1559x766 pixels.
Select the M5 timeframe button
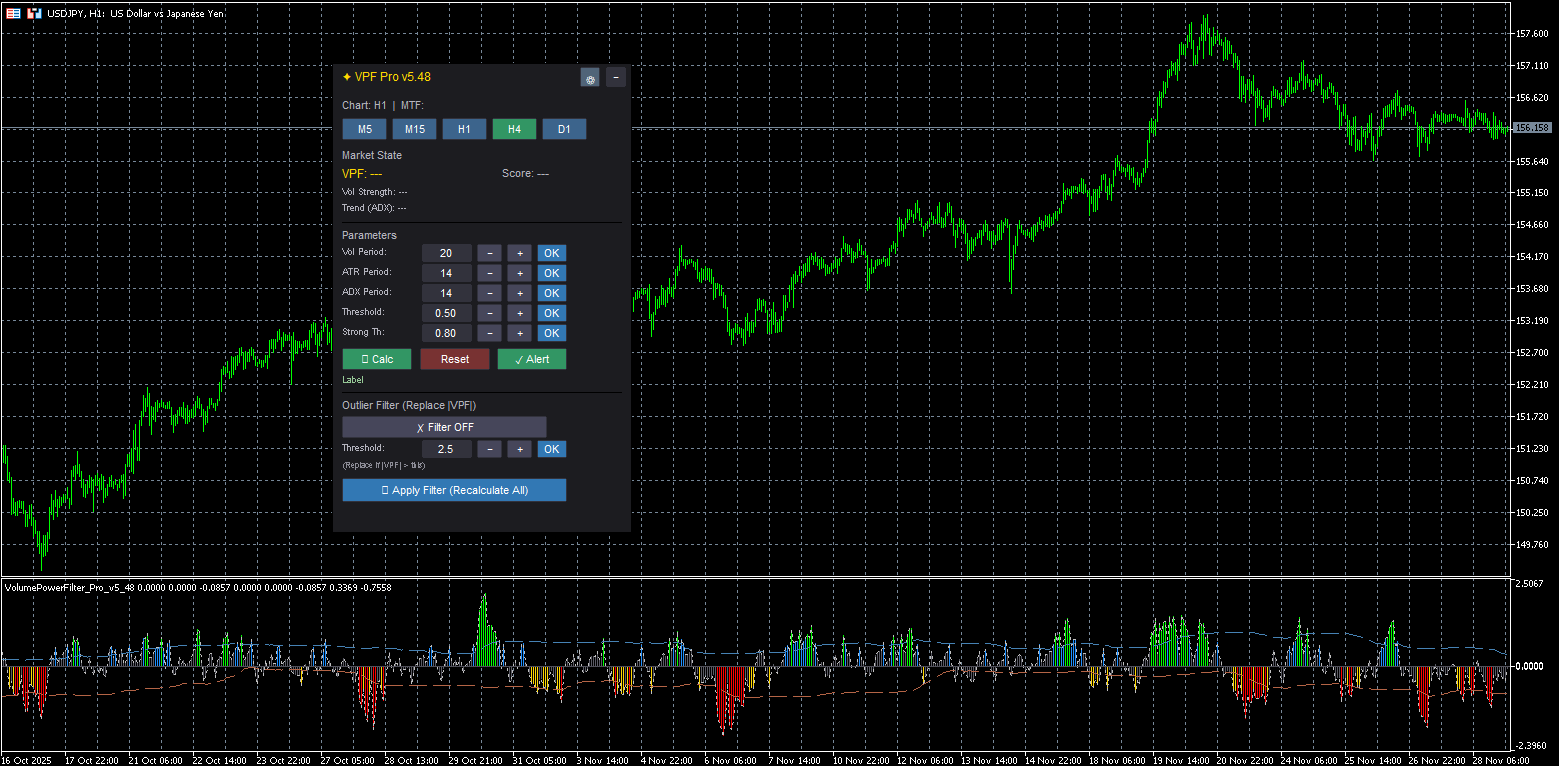pyautogui.click(x=364, y=129)
